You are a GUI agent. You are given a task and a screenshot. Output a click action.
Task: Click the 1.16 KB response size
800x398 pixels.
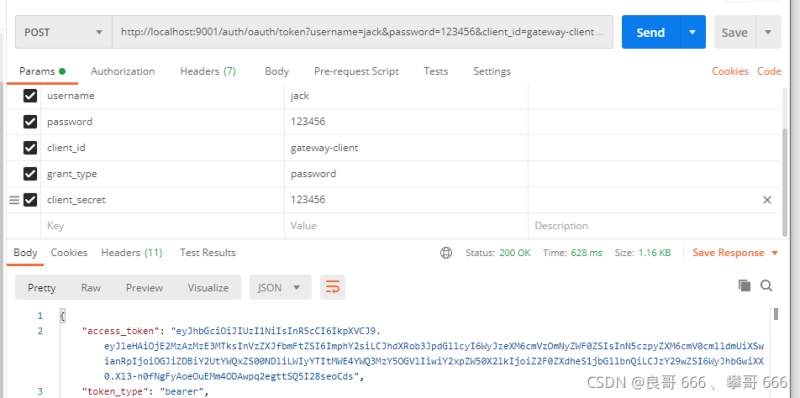[655, 253]
